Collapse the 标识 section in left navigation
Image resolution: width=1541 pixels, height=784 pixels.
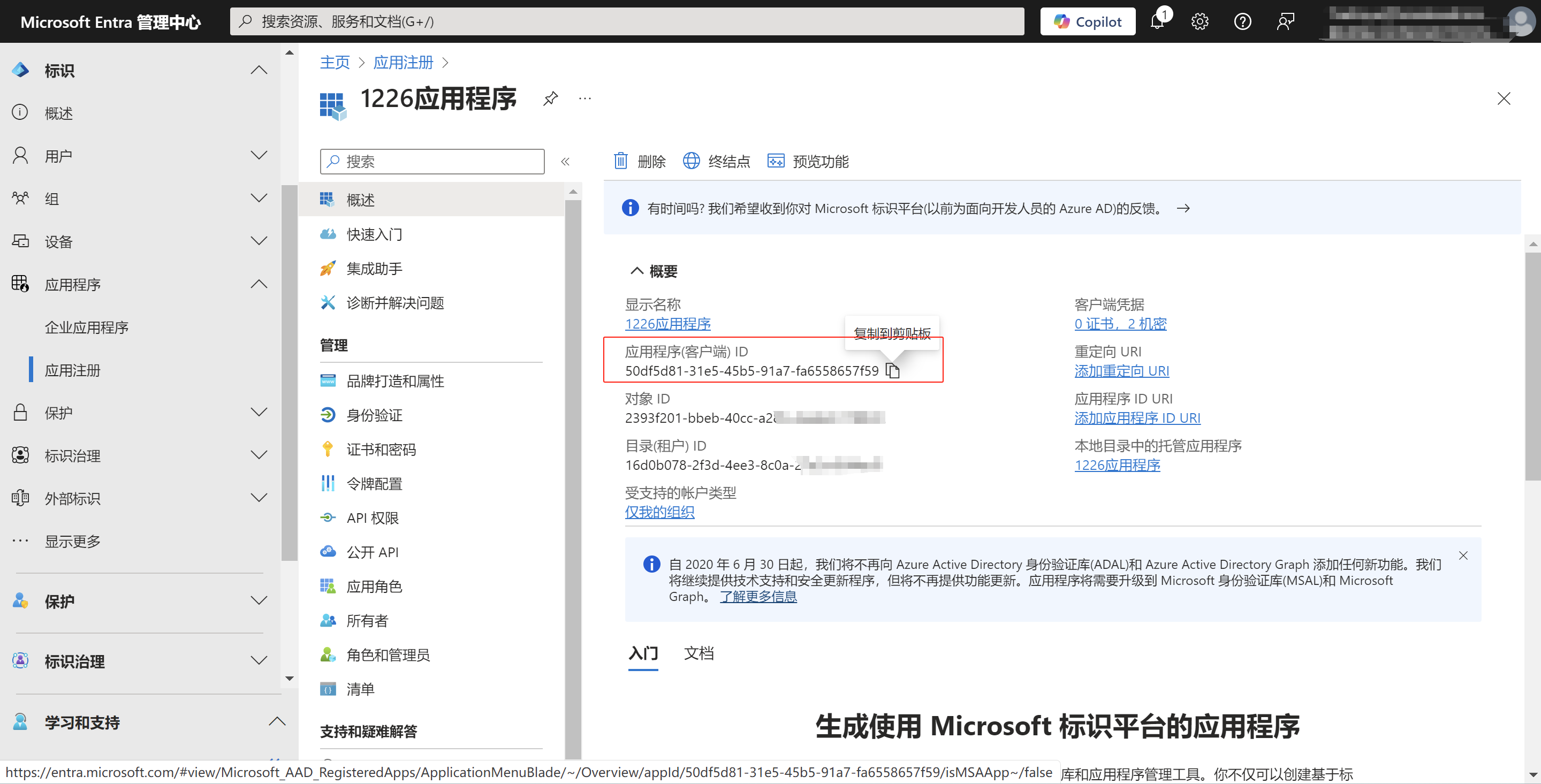[x=259, y=71]
